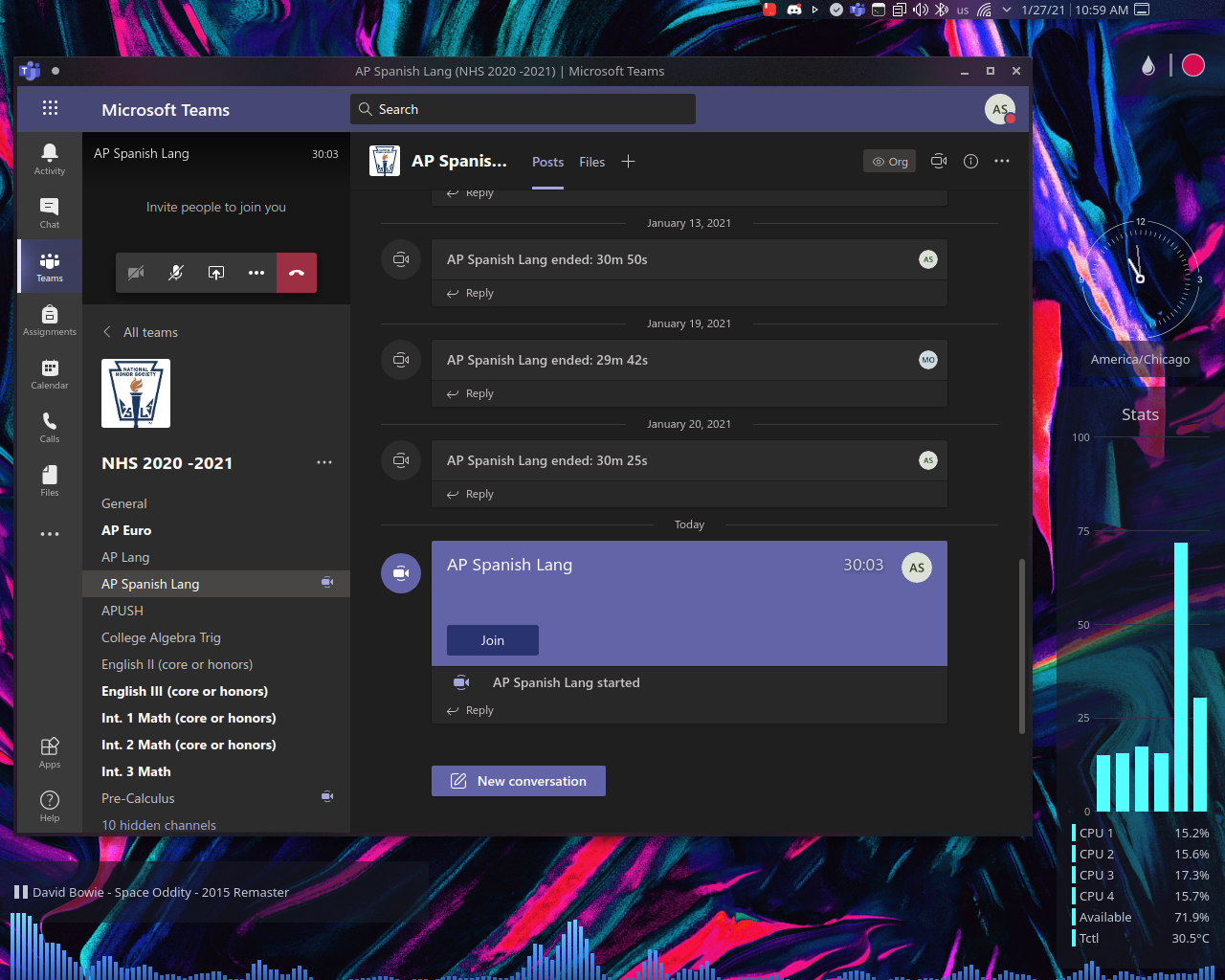Image resolution: width=1225 pixels, height=980 pixels.
Task: Open Bluetooth settings in system tray
Action: 942,10
